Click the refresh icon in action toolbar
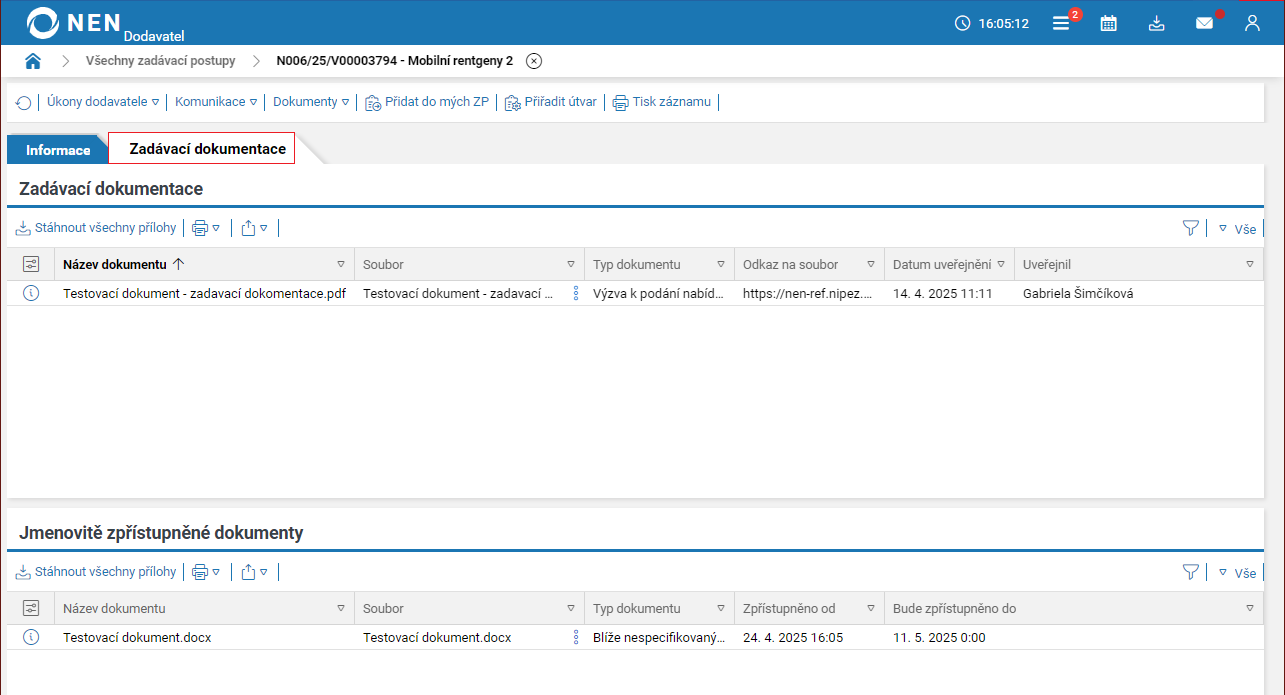Image resolution: width=1285 pixels, height=695 pixels. [x=23, y=102]
